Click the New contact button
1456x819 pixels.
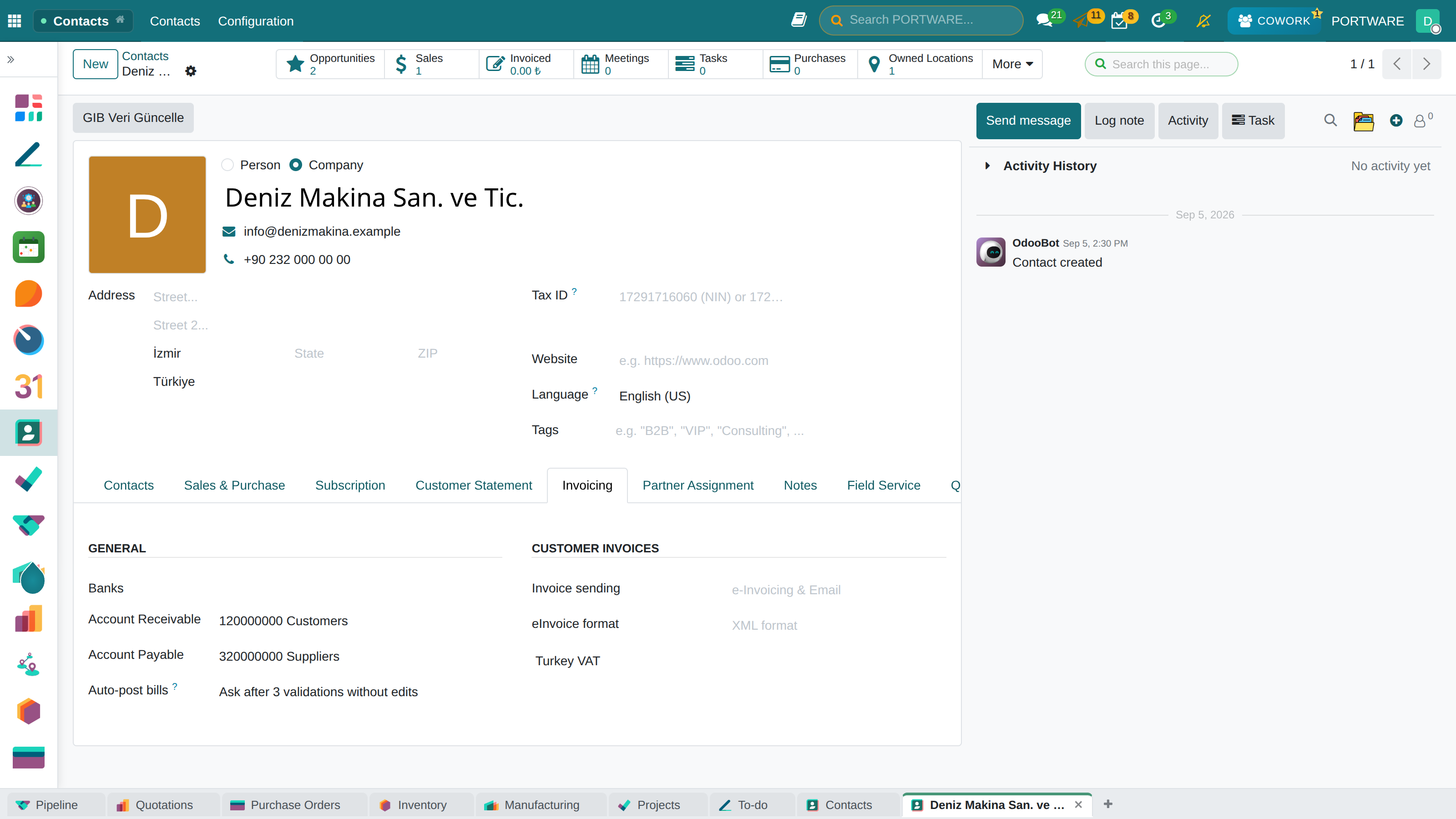95,64
